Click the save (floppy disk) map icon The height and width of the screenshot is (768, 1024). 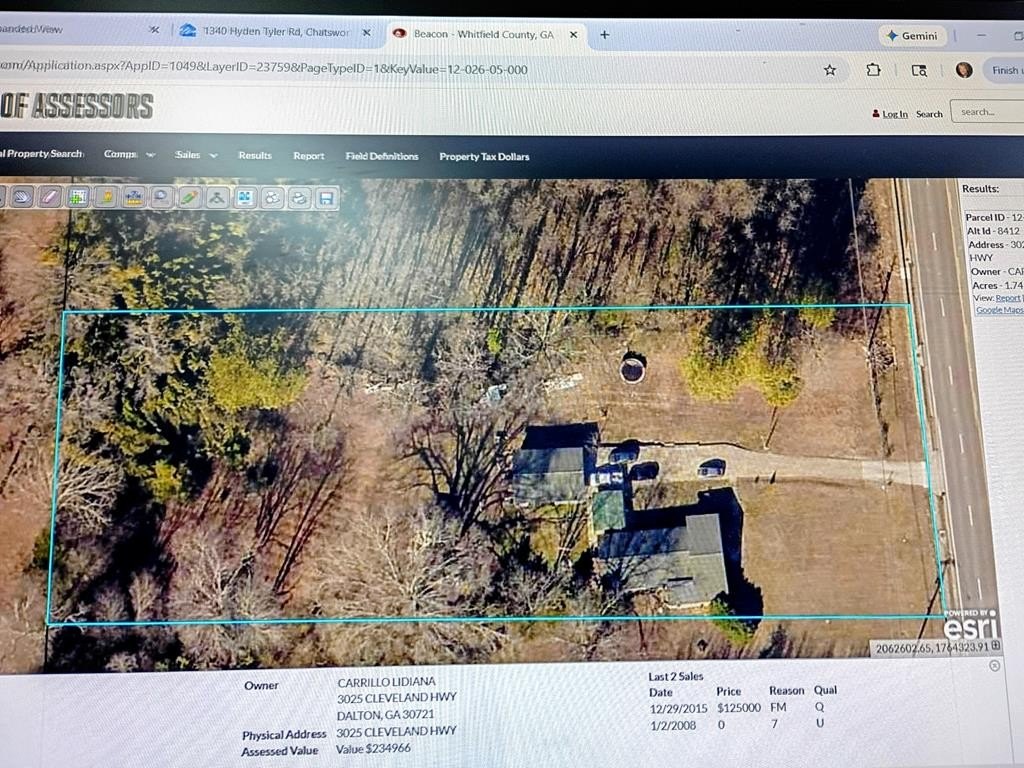[x=326, y=198]
